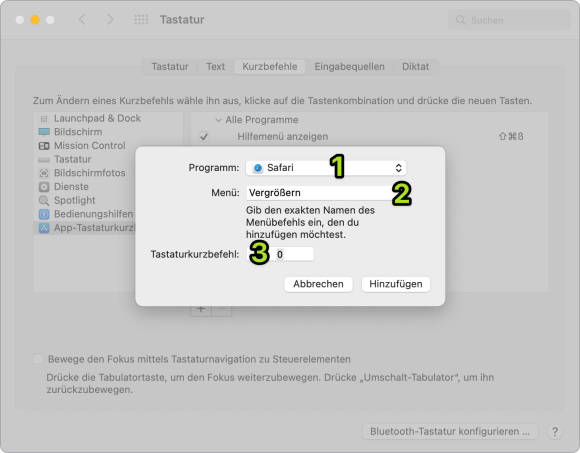
Task: Select the Kurzbefehle tab
Action: point(270,67)
